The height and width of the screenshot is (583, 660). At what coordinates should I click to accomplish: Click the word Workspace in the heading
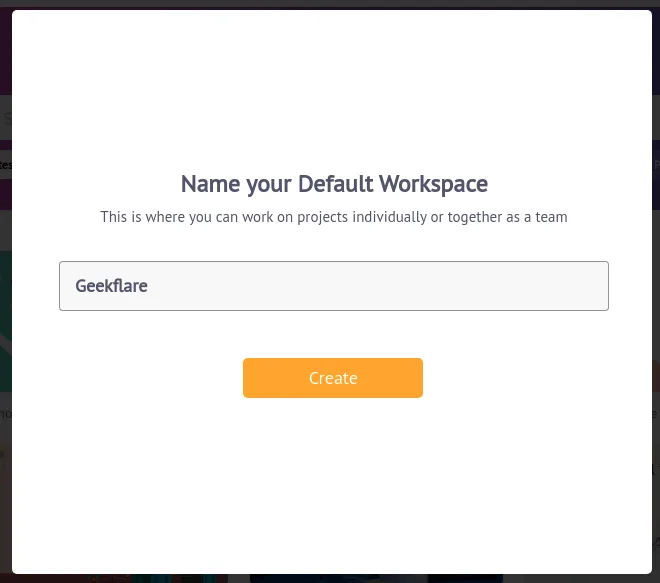[434, 184]
